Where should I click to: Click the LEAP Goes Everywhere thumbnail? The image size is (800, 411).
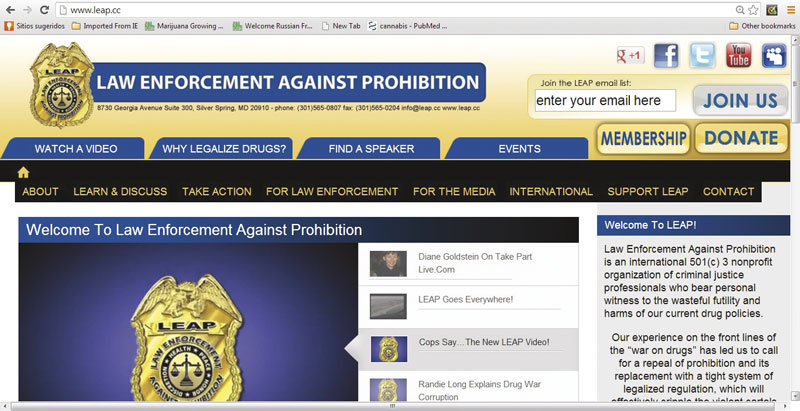click(x=388, y=306)
